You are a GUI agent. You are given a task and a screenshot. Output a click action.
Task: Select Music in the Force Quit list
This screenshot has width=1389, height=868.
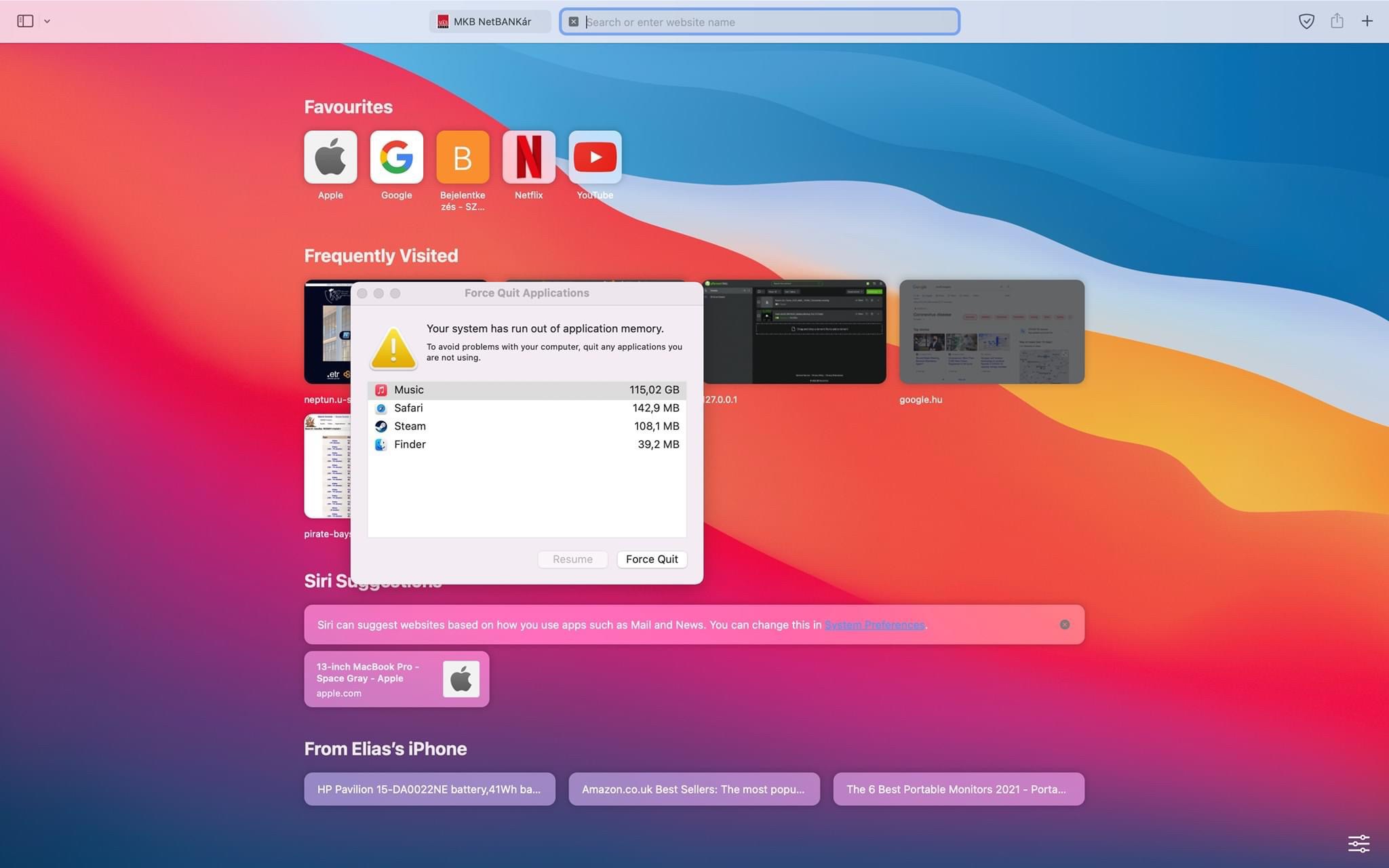tap(527, 390)
